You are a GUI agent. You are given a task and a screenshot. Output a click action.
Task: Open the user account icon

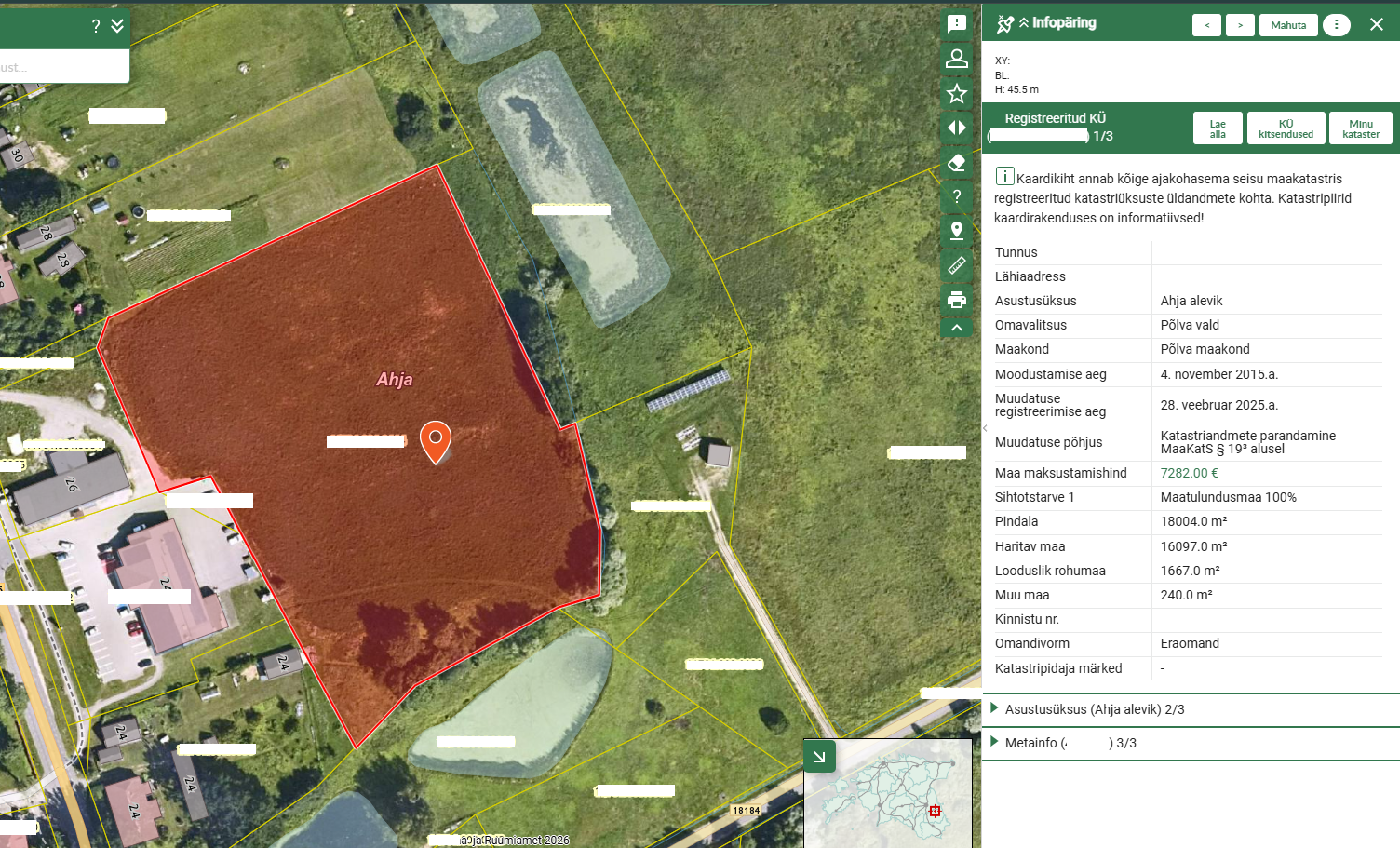(956, 59)
